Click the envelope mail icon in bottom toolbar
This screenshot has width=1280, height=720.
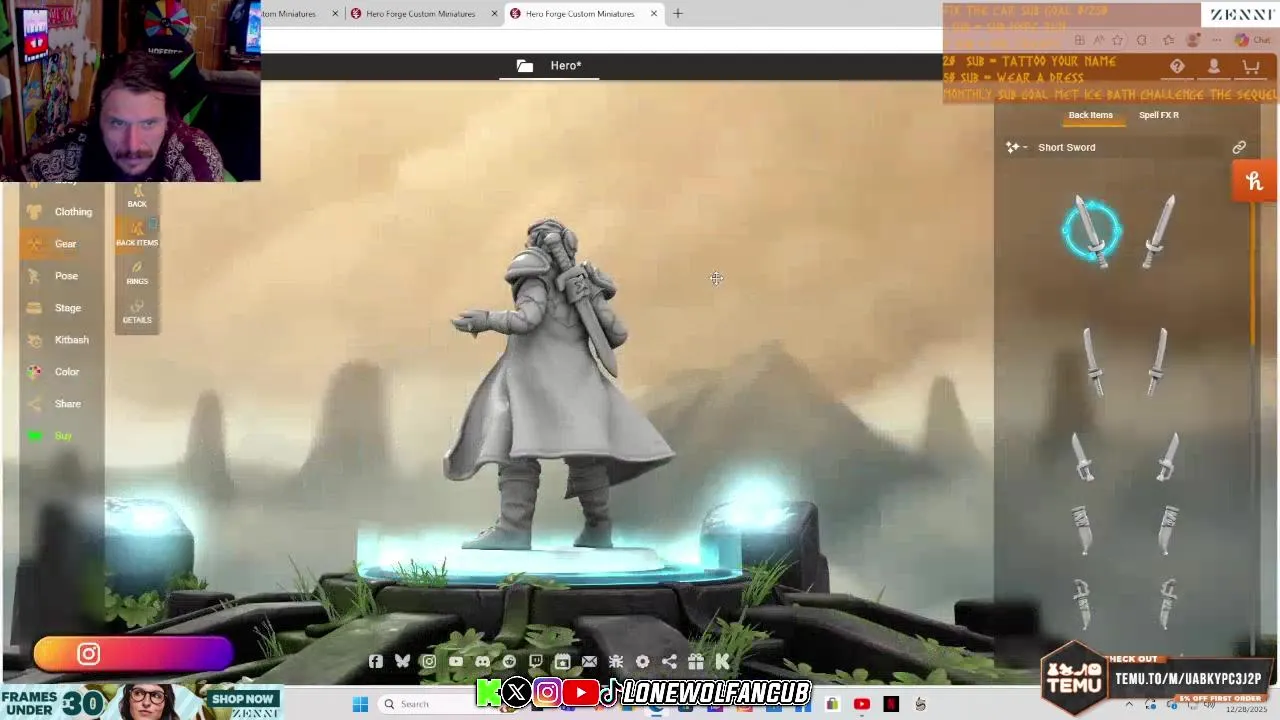pyautogui.click(x=589, y=661)
